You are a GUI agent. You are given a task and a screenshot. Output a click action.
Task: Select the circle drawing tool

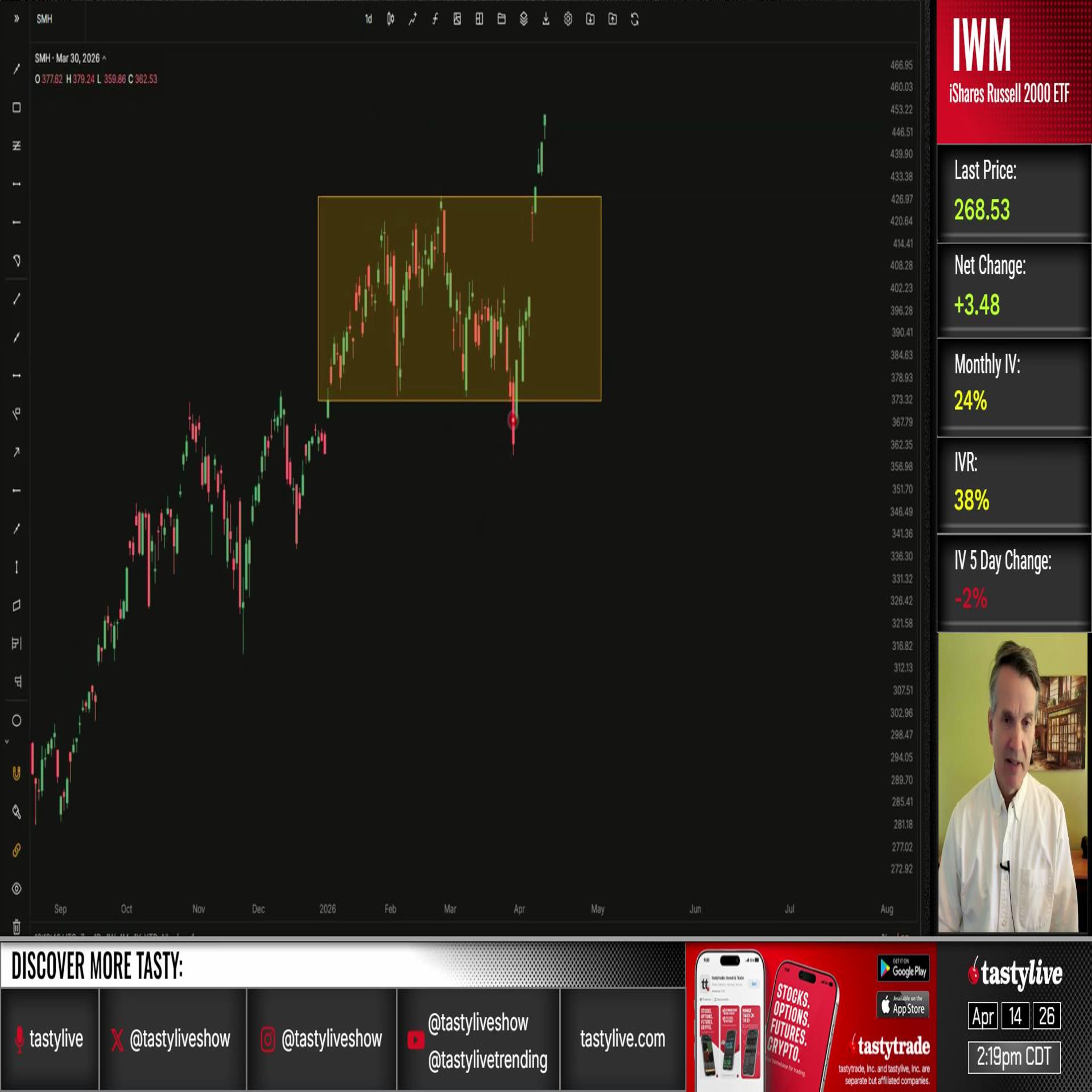pos(16,721)
